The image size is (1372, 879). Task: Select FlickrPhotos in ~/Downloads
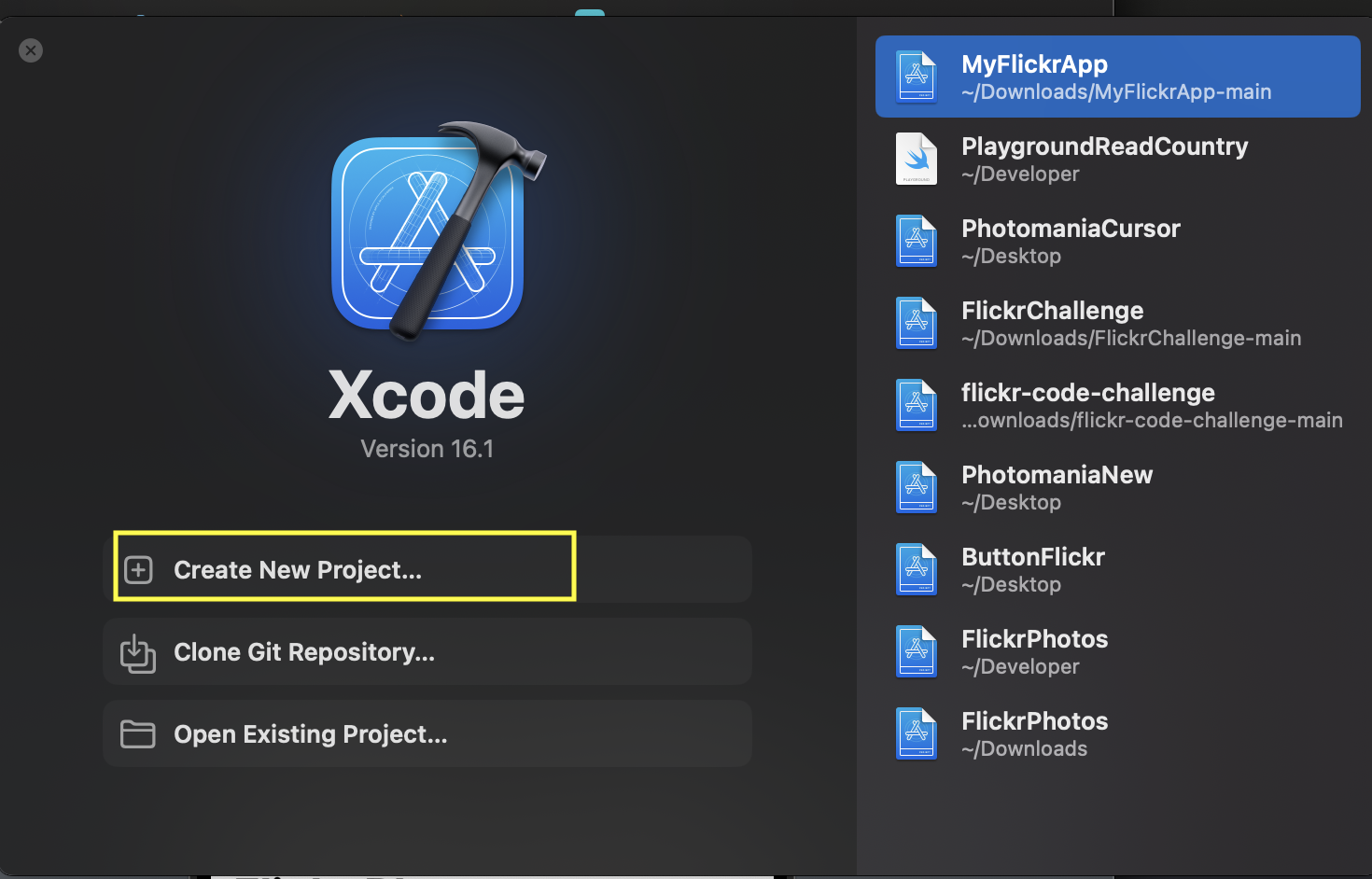click(1118, 733)
